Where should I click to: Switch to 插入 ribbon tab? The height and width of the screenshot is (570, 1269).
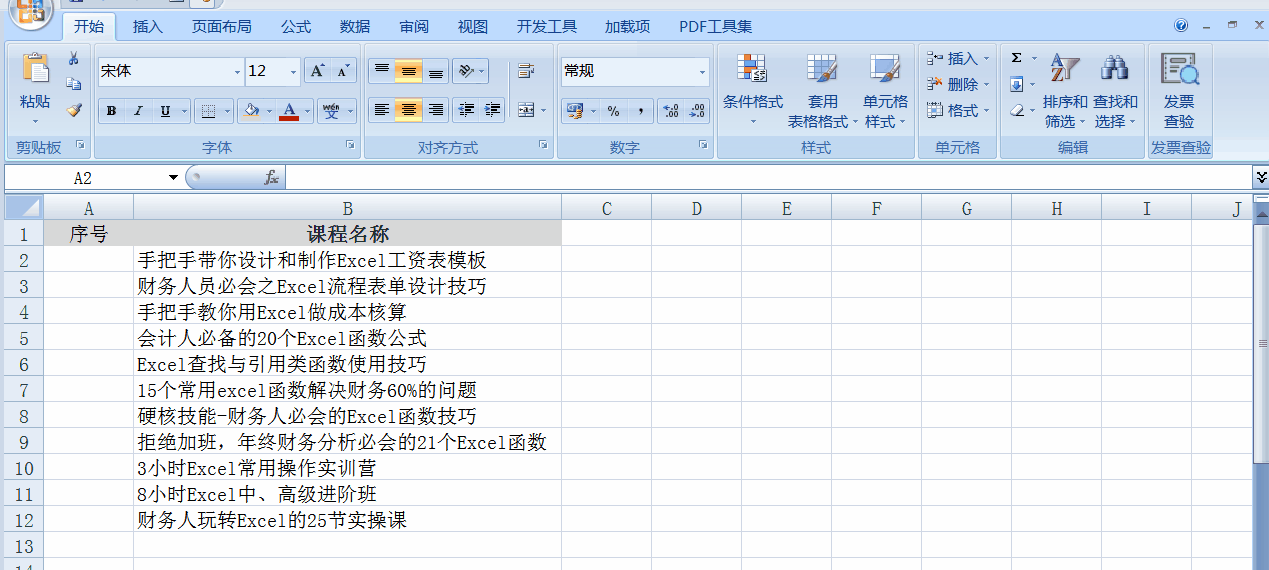point(148,26)
